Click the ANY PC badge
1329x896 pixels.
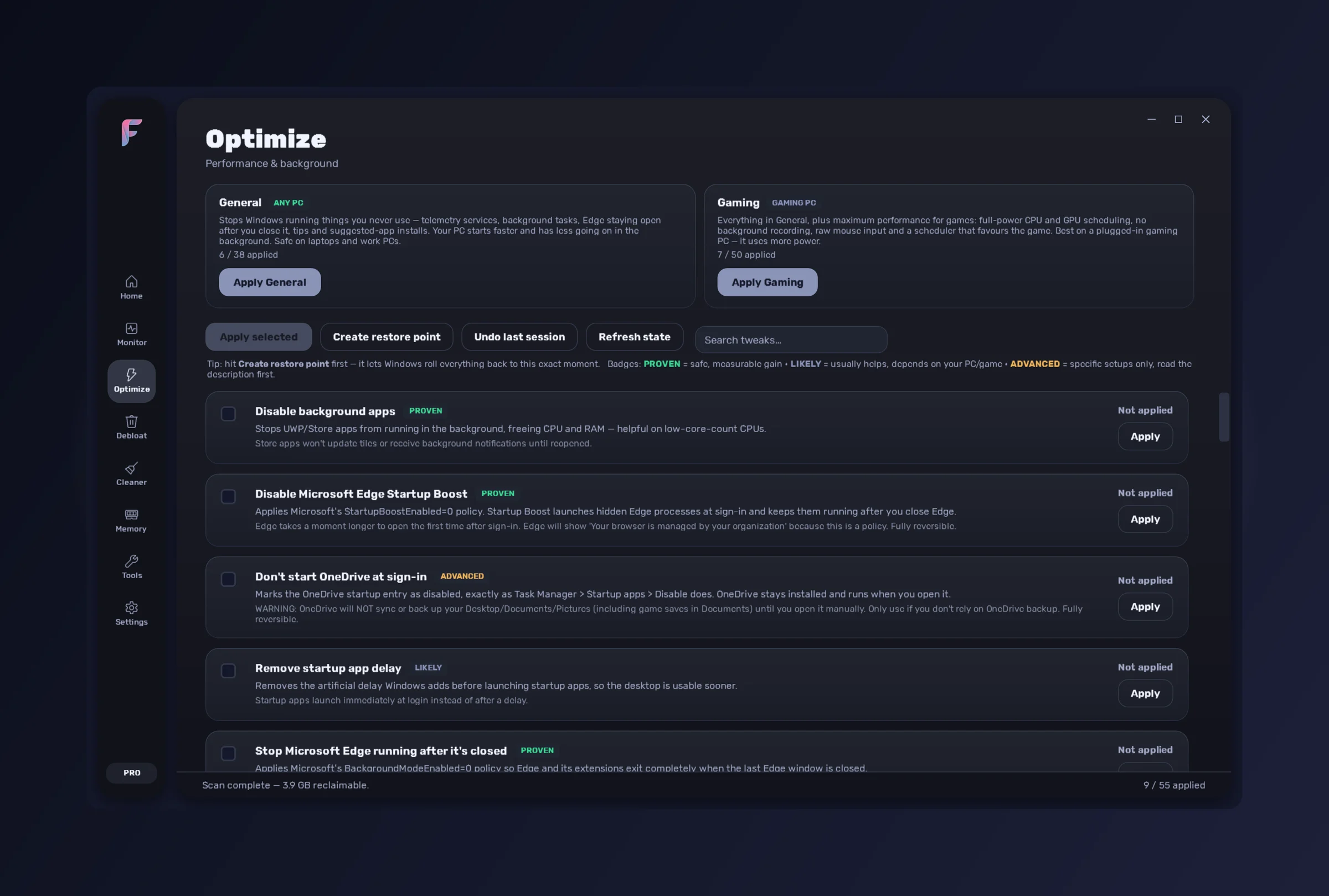(x=289, y=203)
